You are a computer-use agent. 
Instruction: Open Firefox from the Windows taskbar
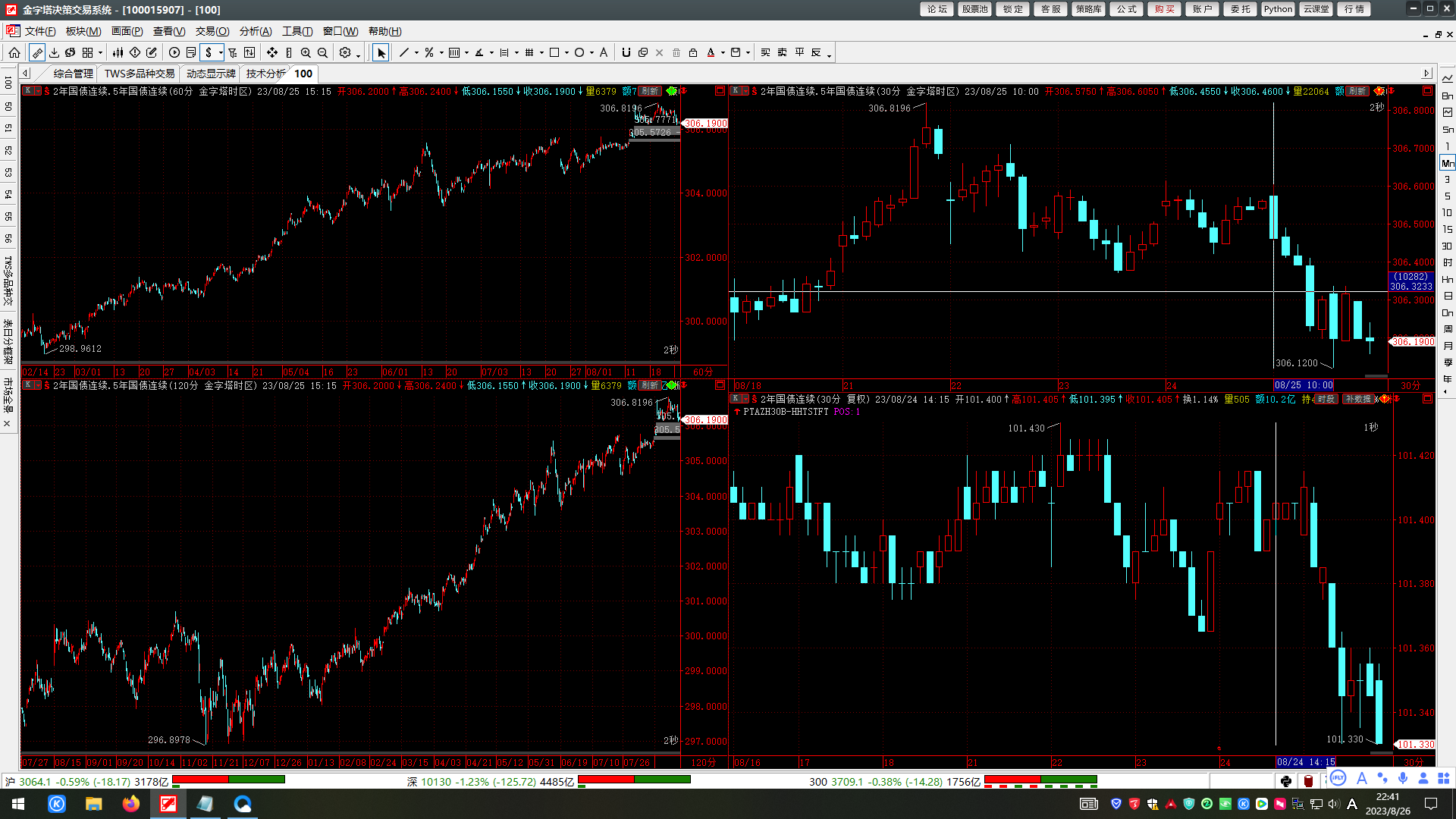tap(130, 804)
